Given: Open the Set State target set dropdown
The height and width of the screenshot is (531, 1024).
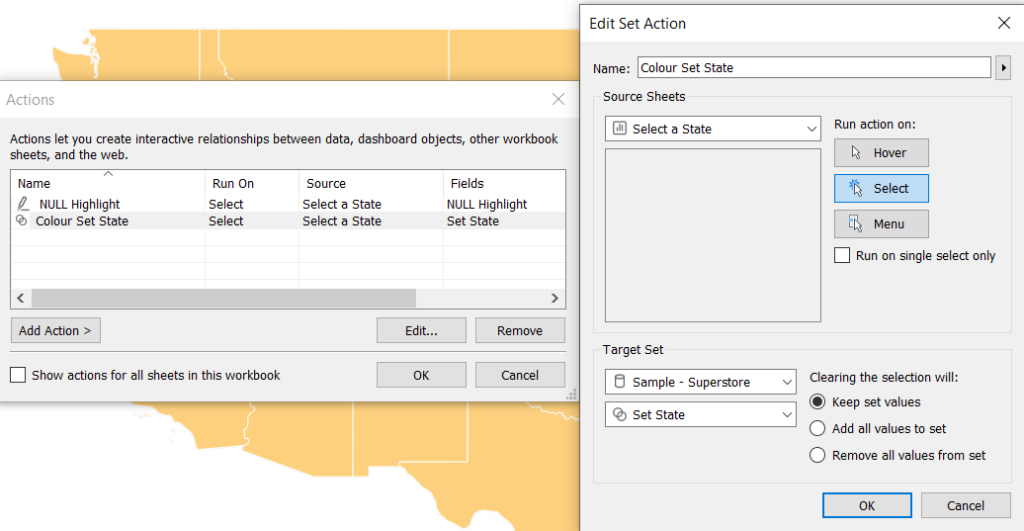Looking at the screenshot, I should (700, 415).
